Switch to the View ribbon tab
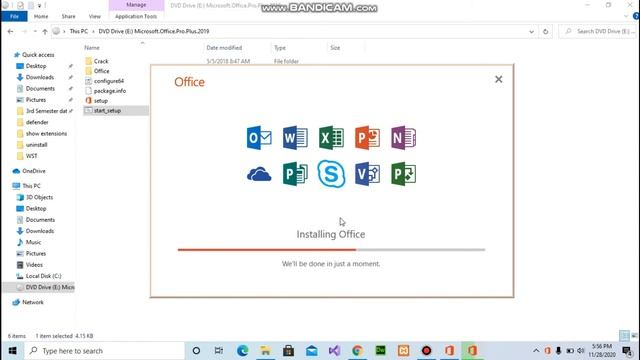Viewport: 640px width, 360px height. pos(95,16)
